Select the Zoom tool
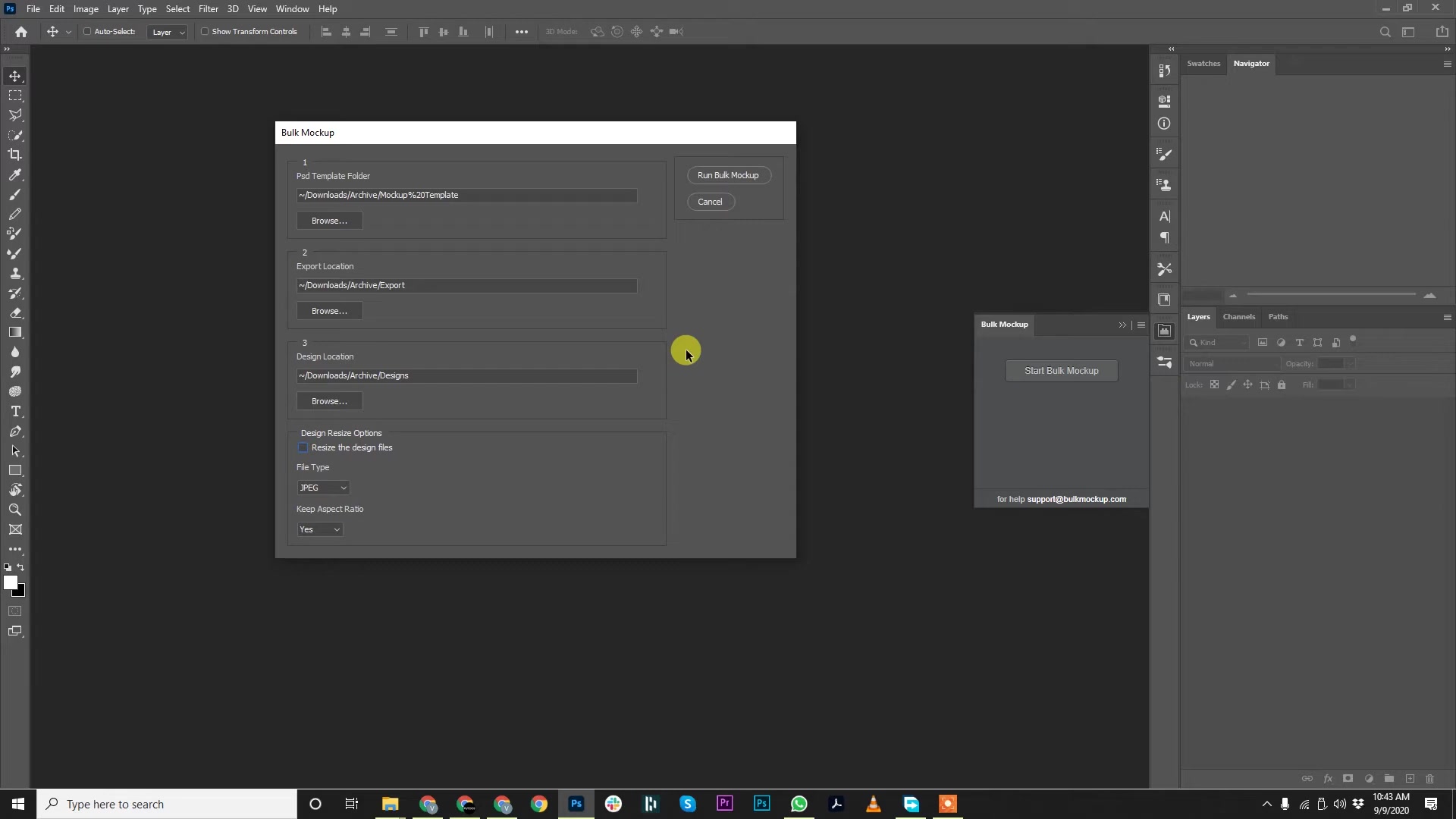Screen dimensions: 1456x819 (15, 510)
